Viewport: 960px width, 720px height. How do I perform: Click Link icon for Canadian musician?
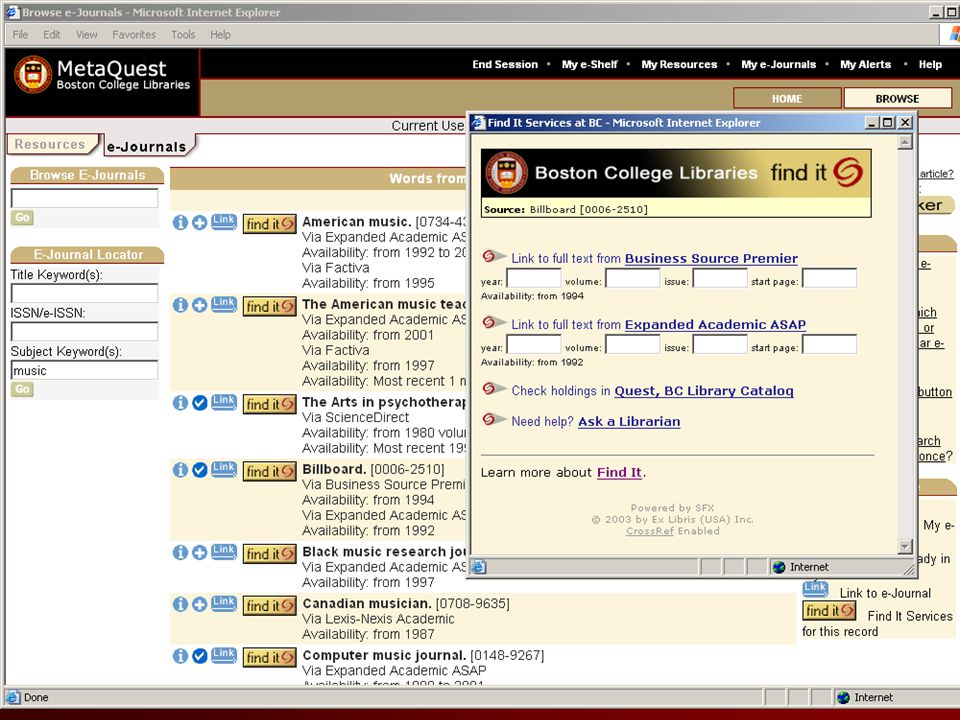(224, 603)
